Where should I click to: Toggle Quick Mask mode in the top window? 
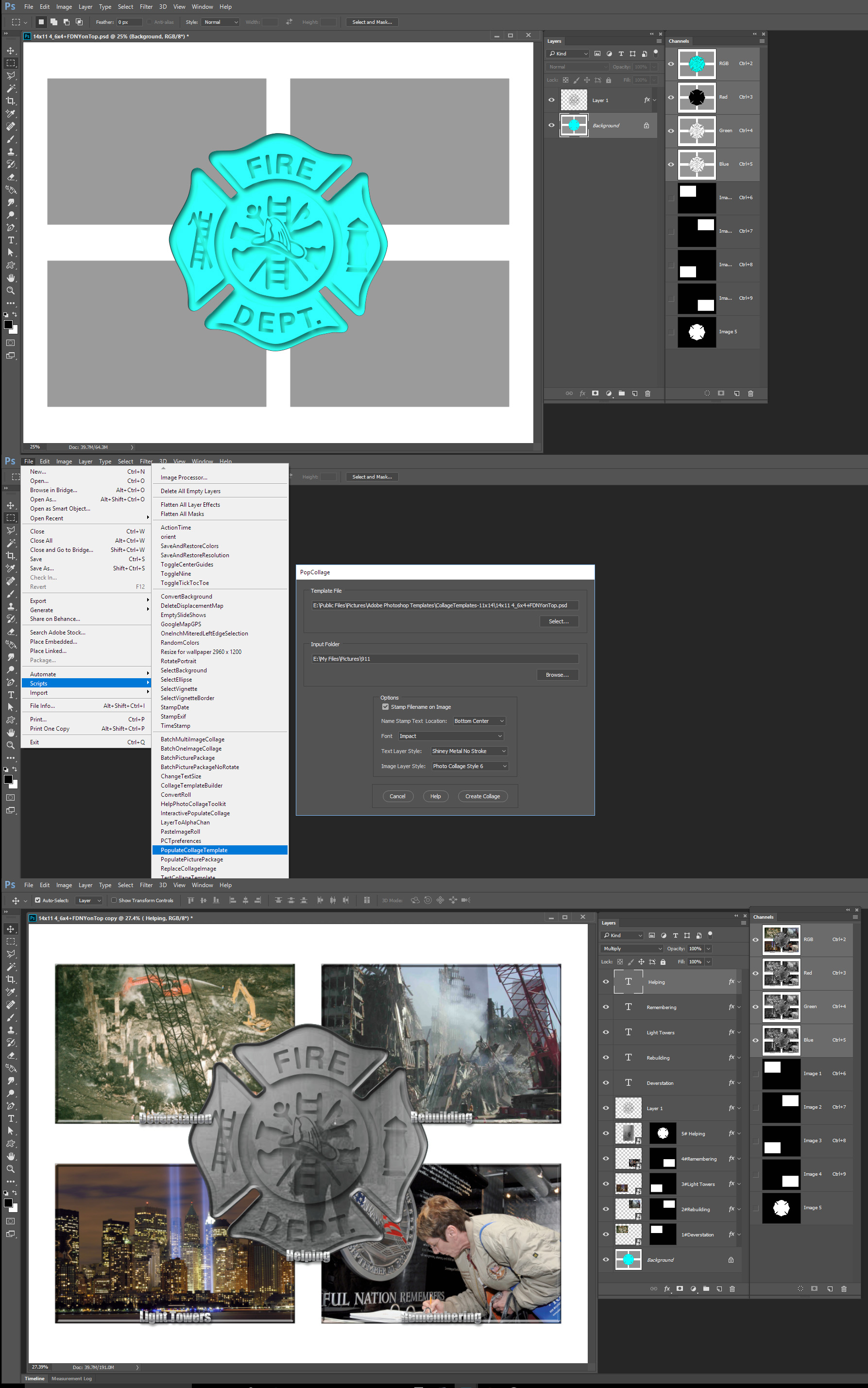(x=10, y=343)
